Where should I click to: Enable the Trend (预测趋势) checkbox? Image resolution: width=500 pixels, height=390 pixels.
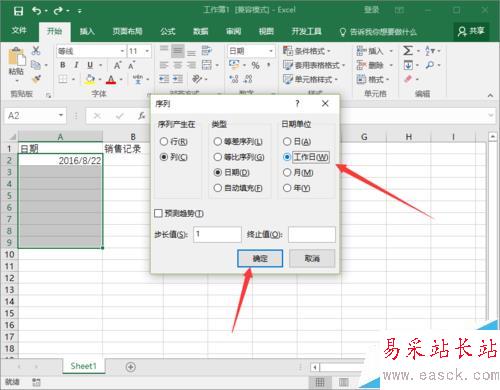158,213
